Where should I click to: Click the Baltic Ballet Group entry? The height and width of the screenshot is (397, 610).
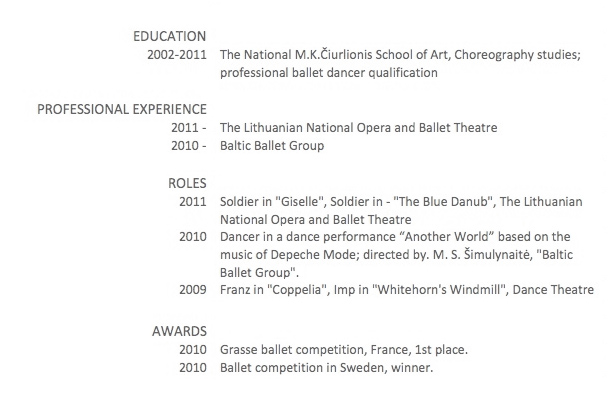(272, 146)
